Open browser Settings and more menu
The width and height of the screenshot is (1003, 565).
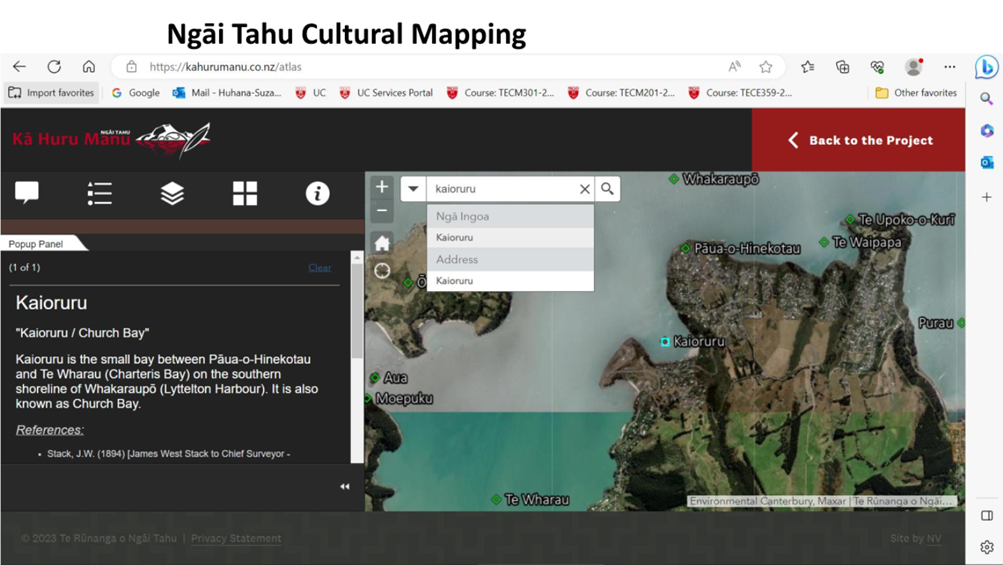point(950,67)
